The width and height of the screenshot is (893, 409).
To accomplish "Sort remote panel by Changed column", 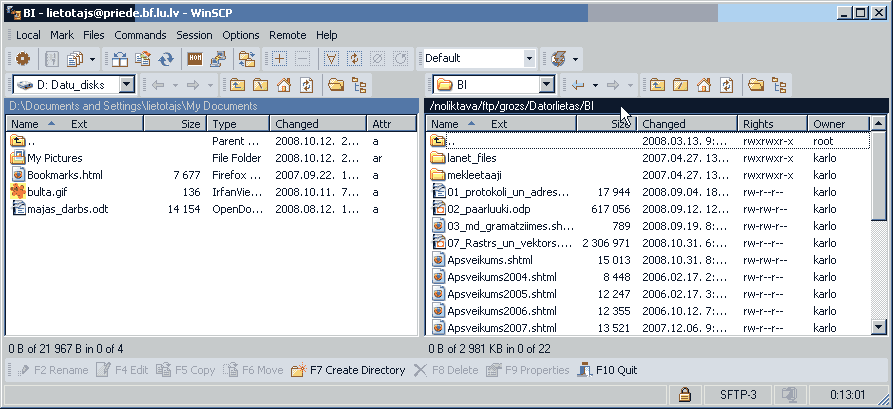I will (x=687, y=124).
